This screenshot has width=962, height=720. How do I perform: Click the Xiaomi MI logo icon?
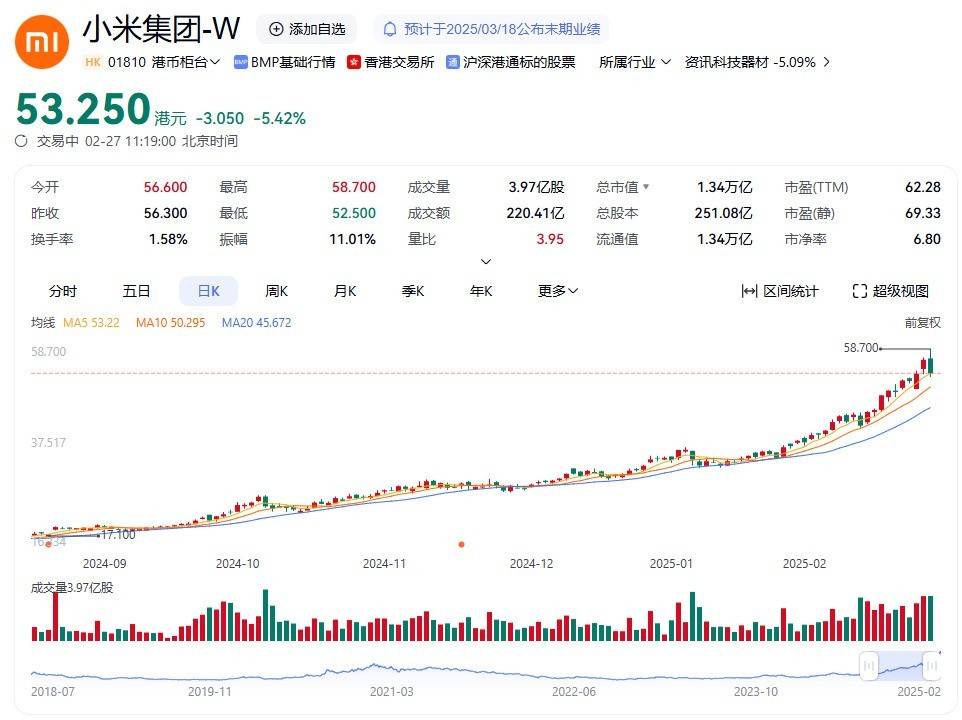coord(42,42)
